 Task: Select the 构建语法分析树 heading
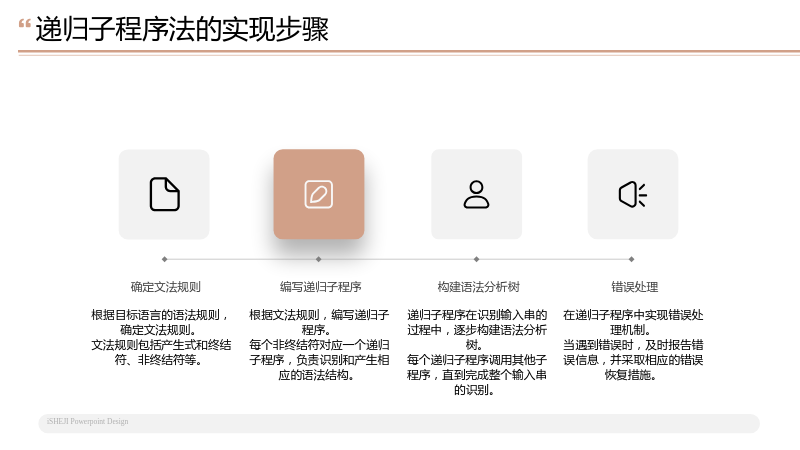coord(478,287)
